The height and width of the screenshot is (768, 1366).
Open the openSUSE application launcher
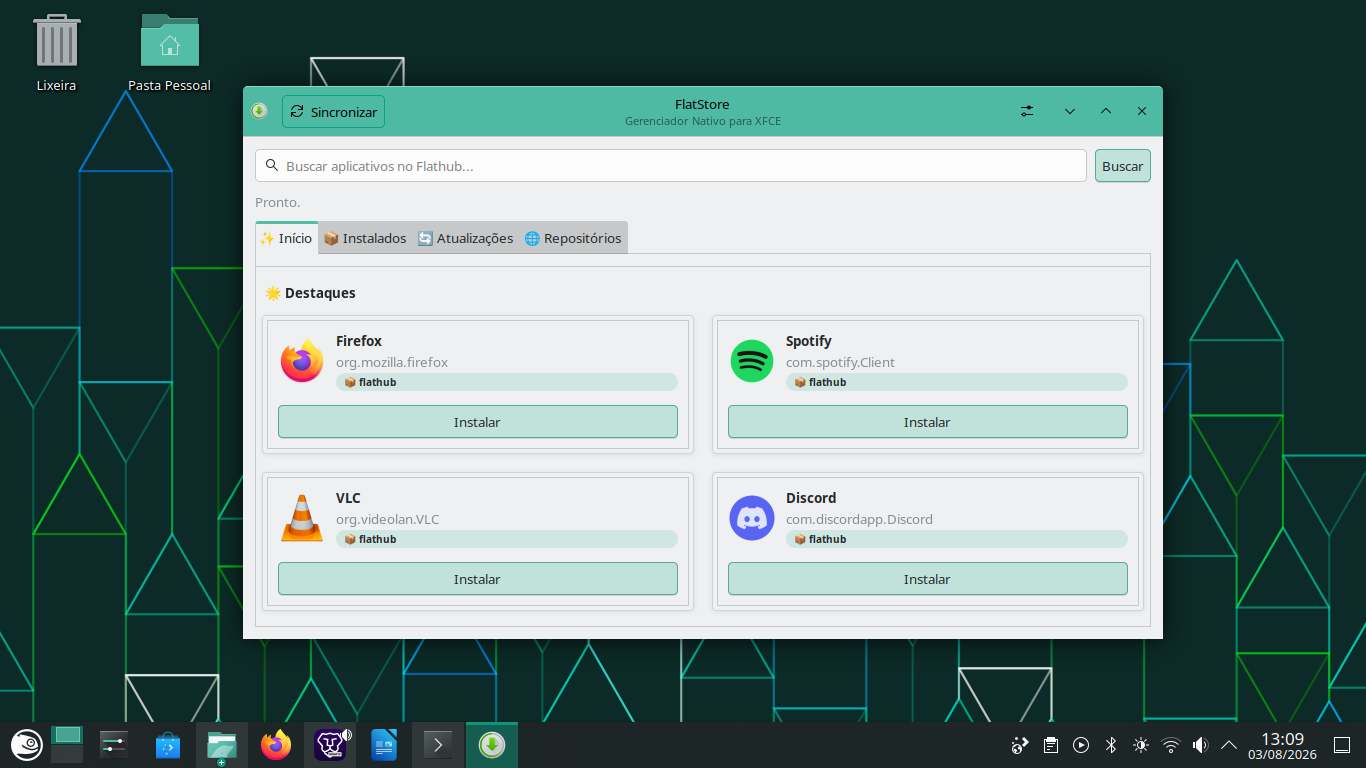click(x=26, y=745)
